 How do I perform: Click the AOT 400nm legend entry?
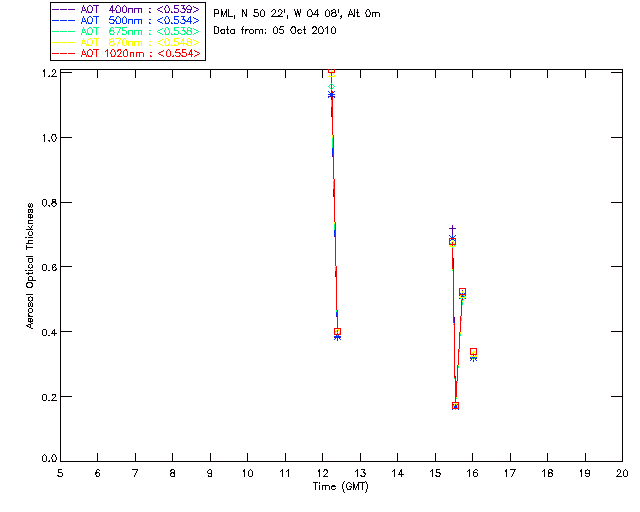coord(126,9)
